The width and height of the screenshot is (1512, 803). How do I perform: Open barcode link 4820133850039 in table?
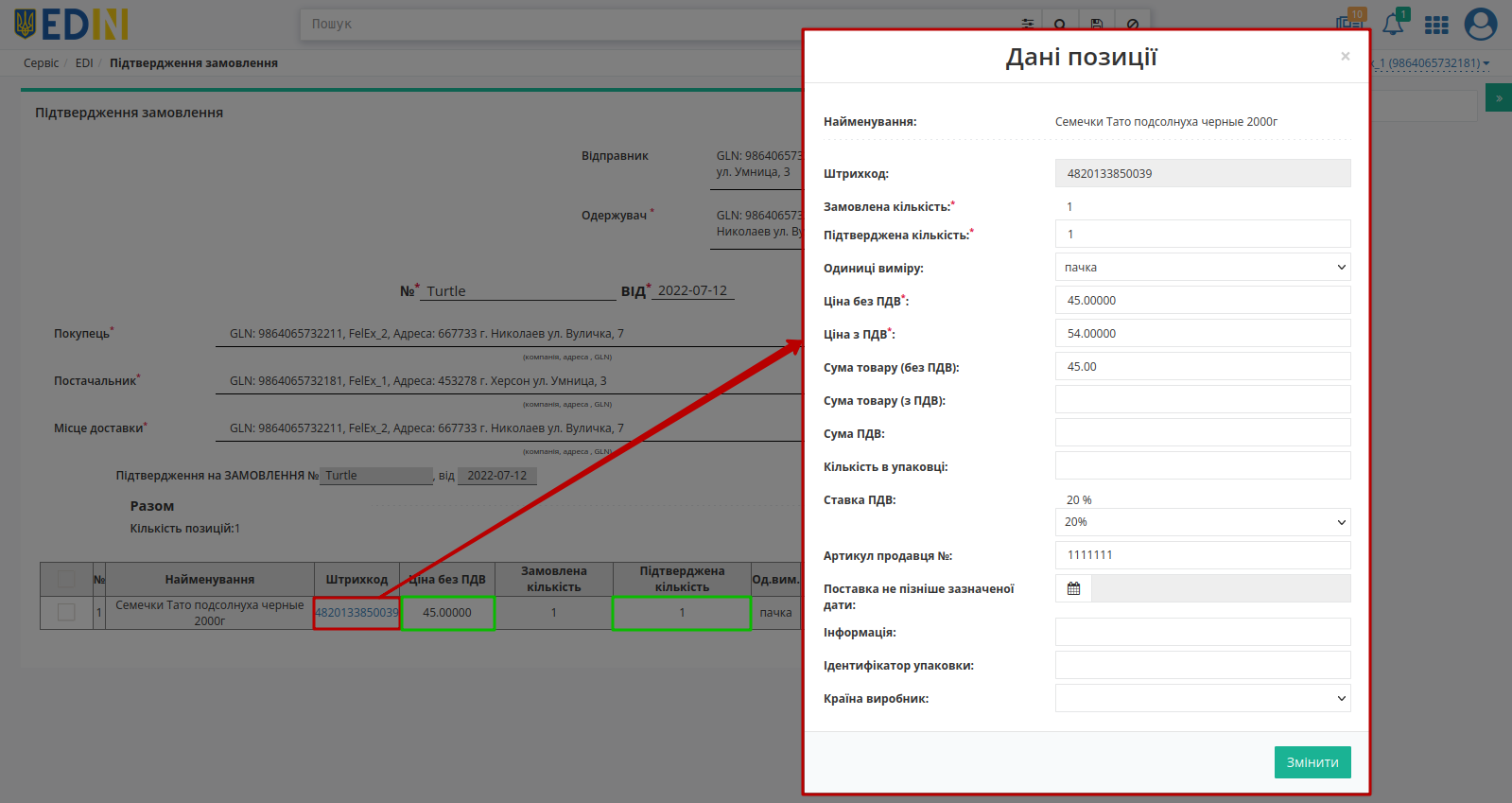click(356, 613)
